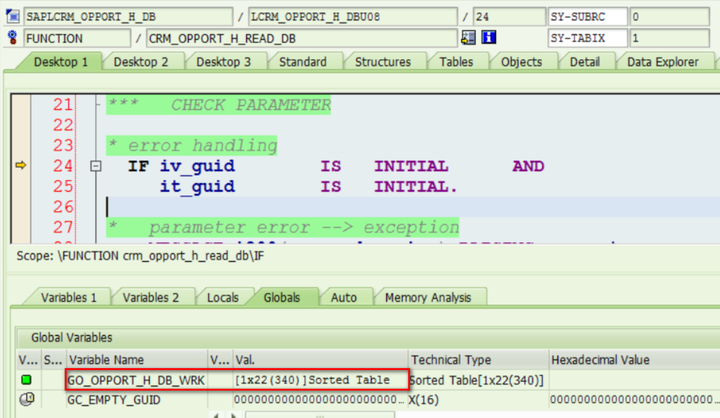Click the CRM_OPPORT_H_READ_DB function name field
Image resolution: width=720 pixels, height=418 pixels.
[301, 38]
